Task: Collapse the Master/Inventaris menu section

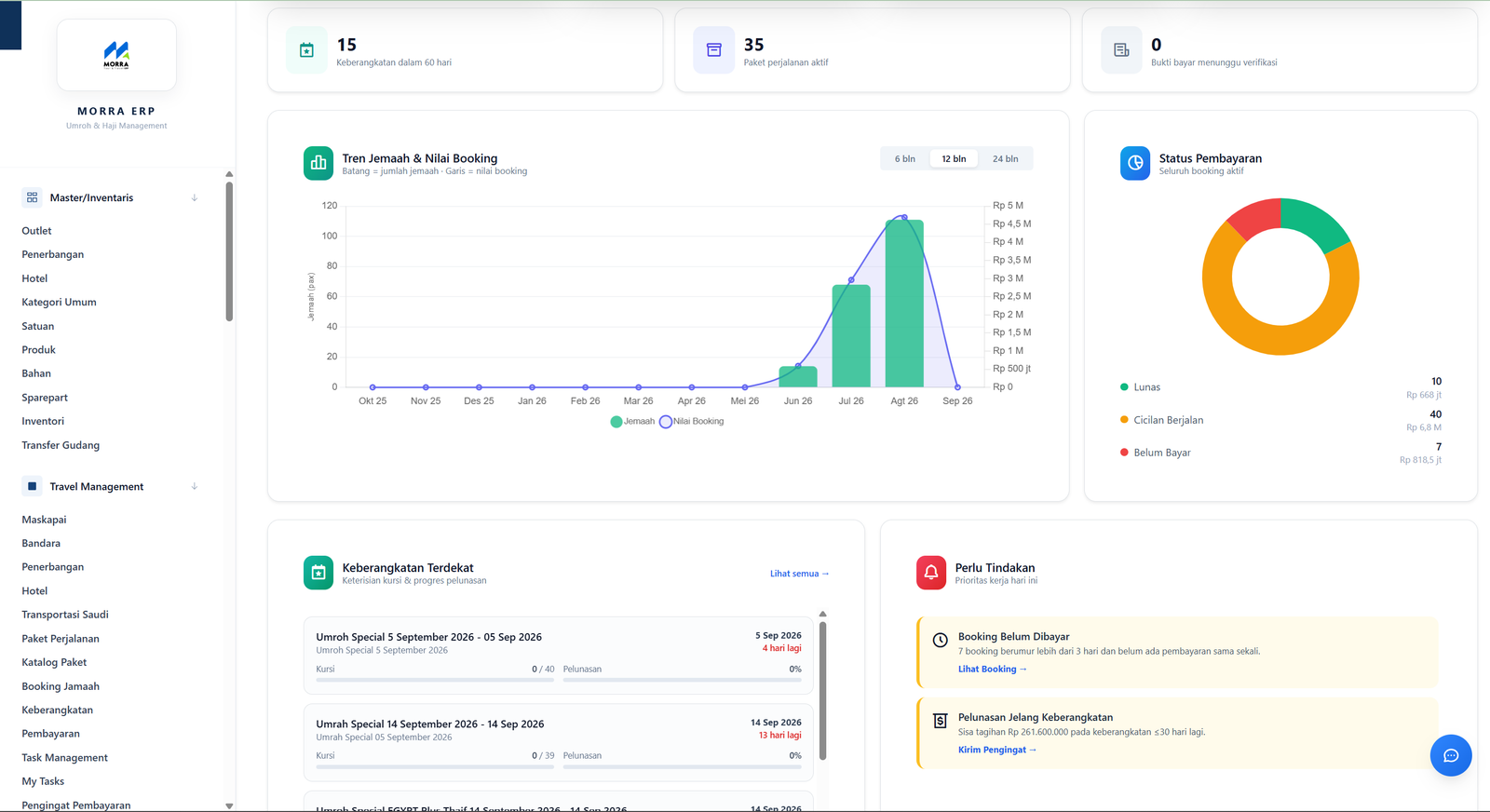Action: point(195,197)
